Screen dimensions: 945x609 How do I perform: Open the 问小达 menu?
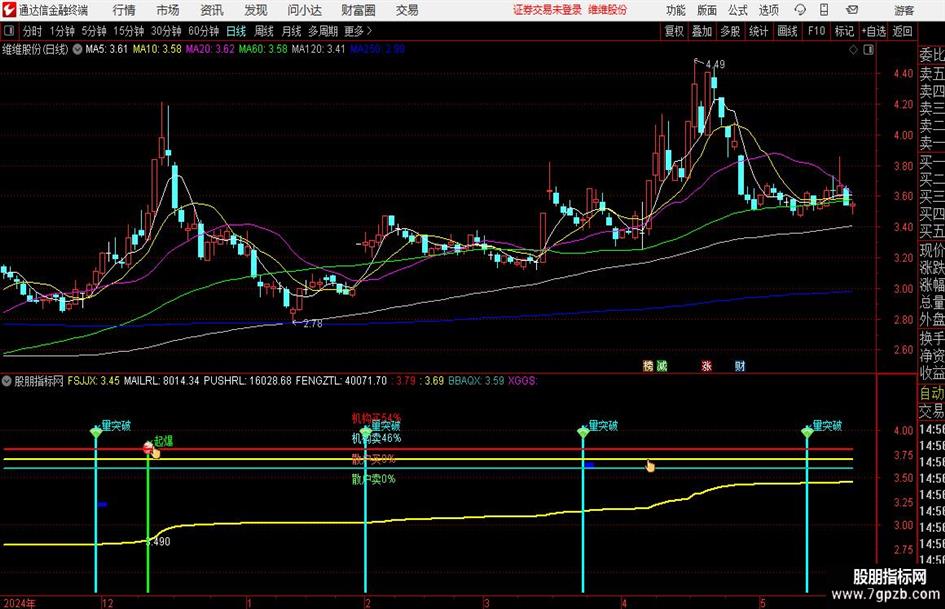tap(304, 10)
